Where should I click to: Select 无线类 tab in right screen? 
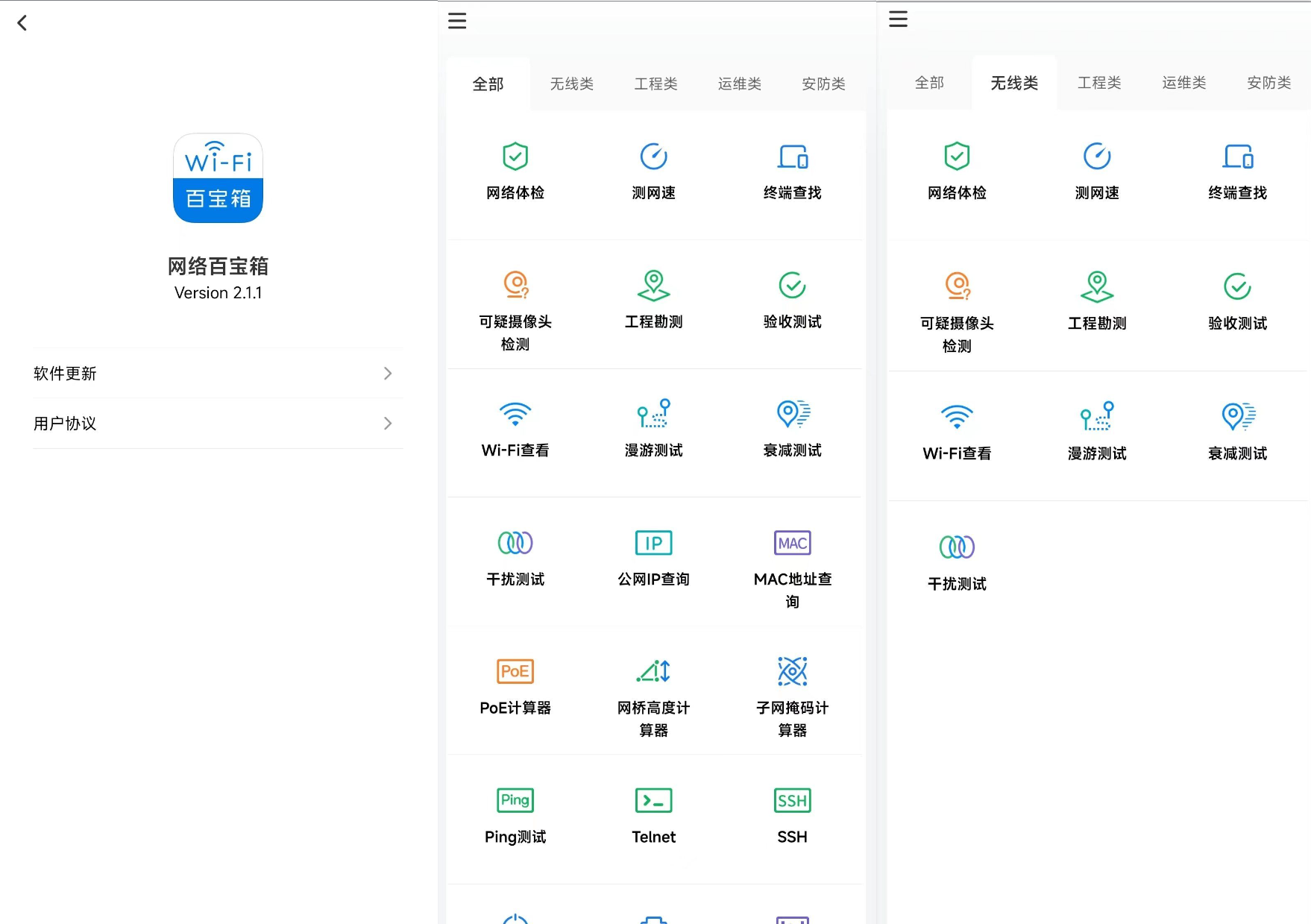point(1015,83)
